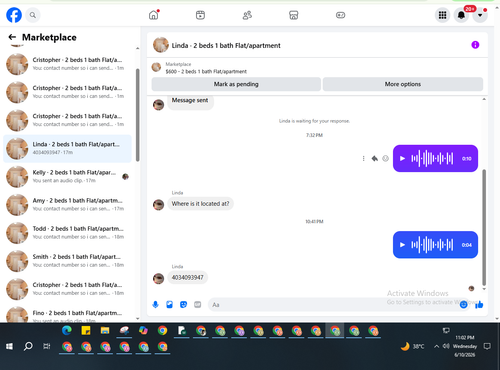Open the volume control in system tray
The image size is (500, 370).
[446, 346]
